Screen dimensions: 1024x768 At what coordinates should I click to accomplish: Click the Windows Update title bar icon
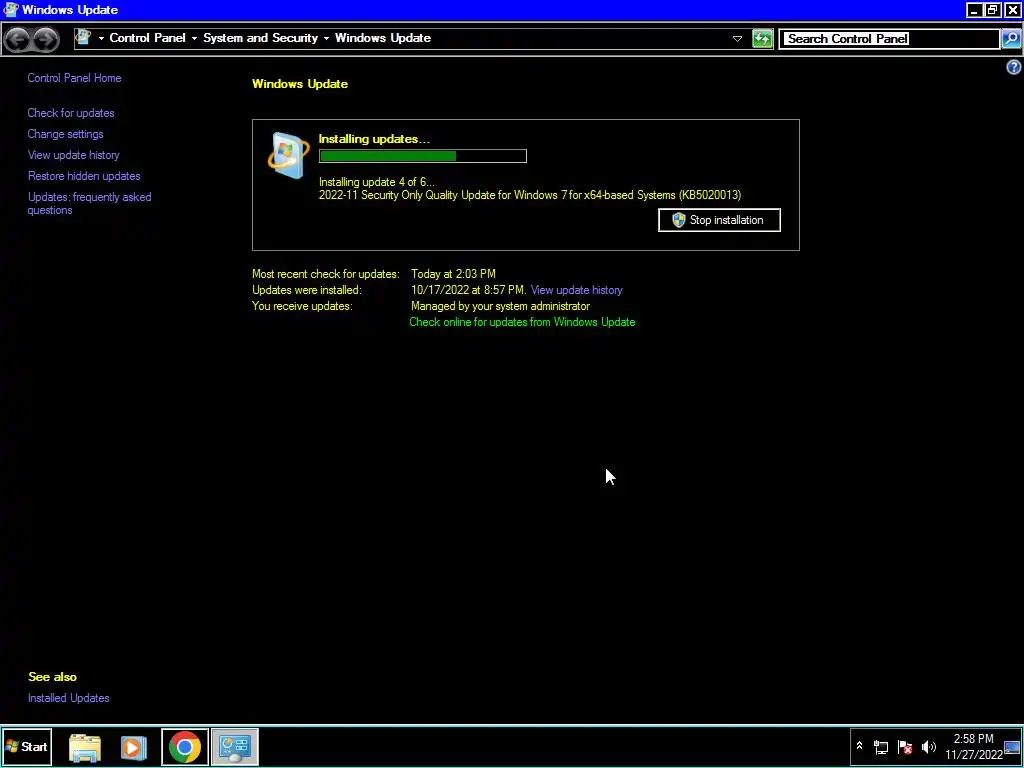10,10
